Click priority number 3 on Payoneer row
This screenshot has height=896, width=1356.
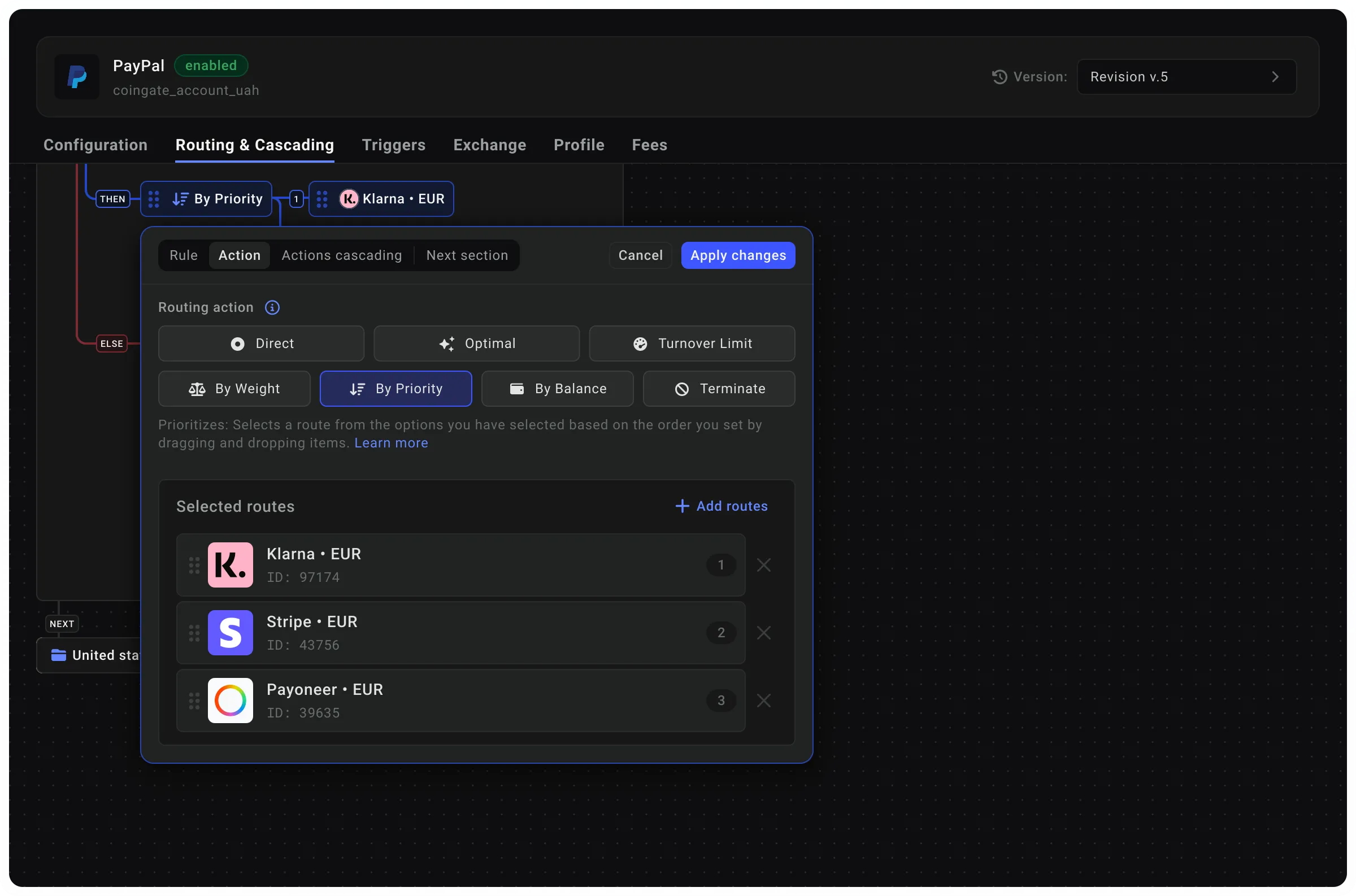[x=721, y=701]
